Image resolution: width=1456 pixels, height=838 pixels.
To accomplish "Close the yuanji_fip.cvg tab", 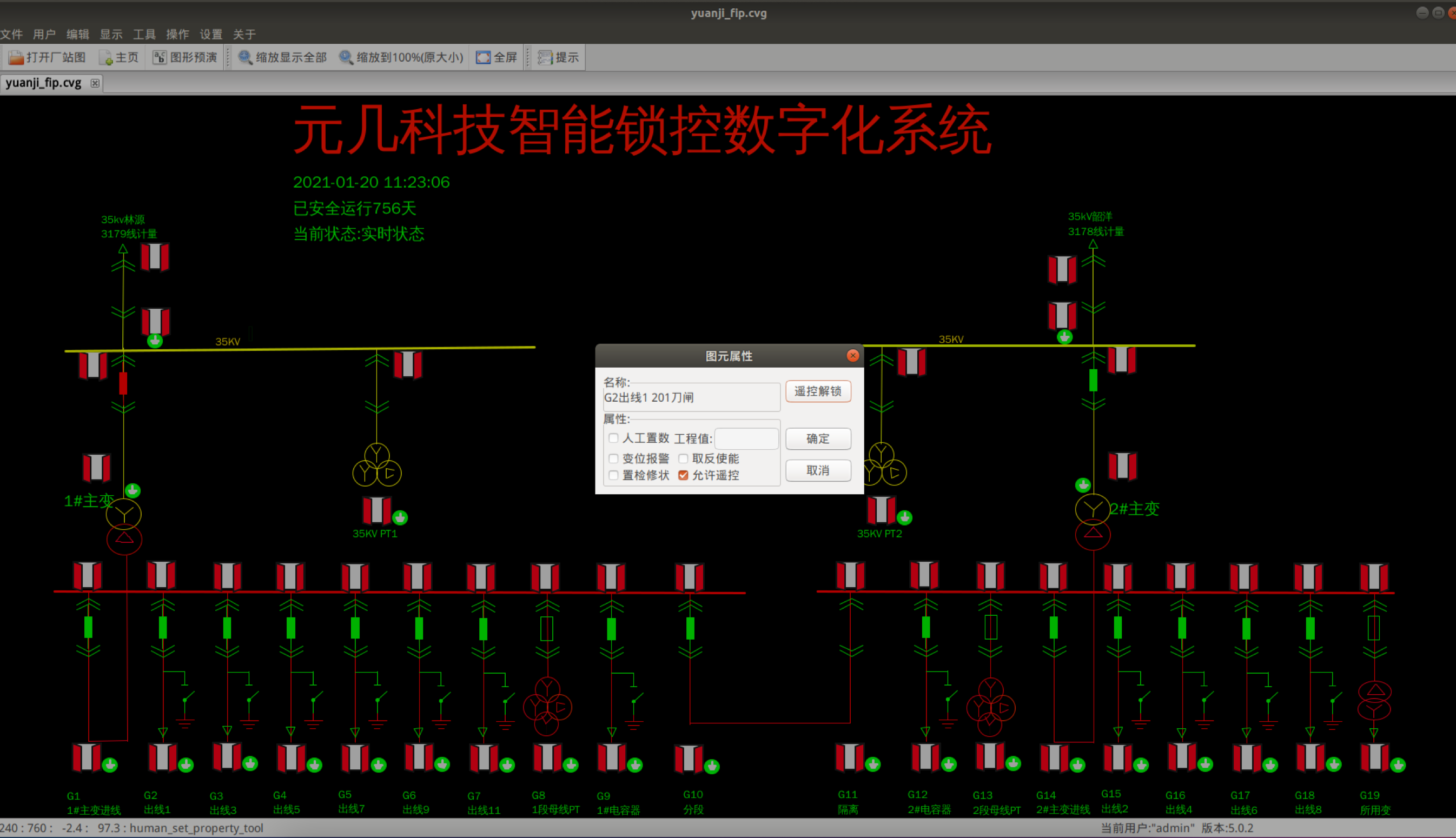I will point(95,83).
